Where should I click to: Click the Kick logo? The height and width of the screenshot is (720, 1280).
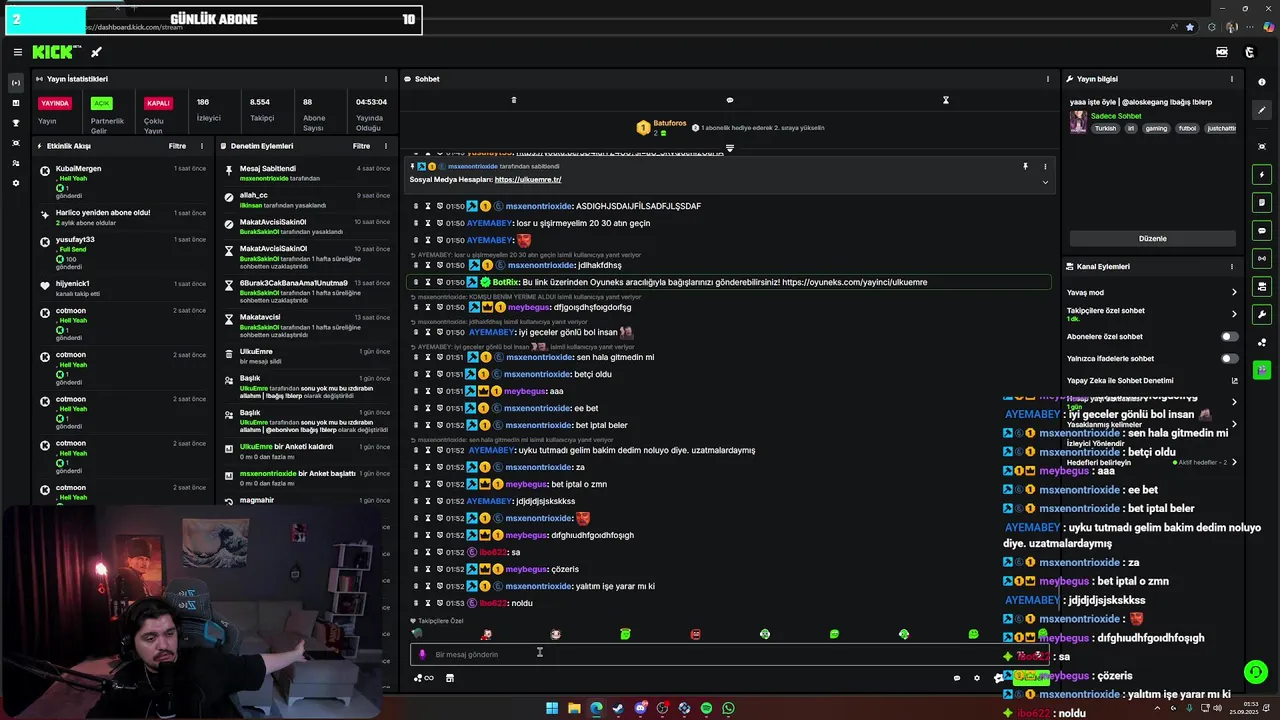tap(54, 52)
